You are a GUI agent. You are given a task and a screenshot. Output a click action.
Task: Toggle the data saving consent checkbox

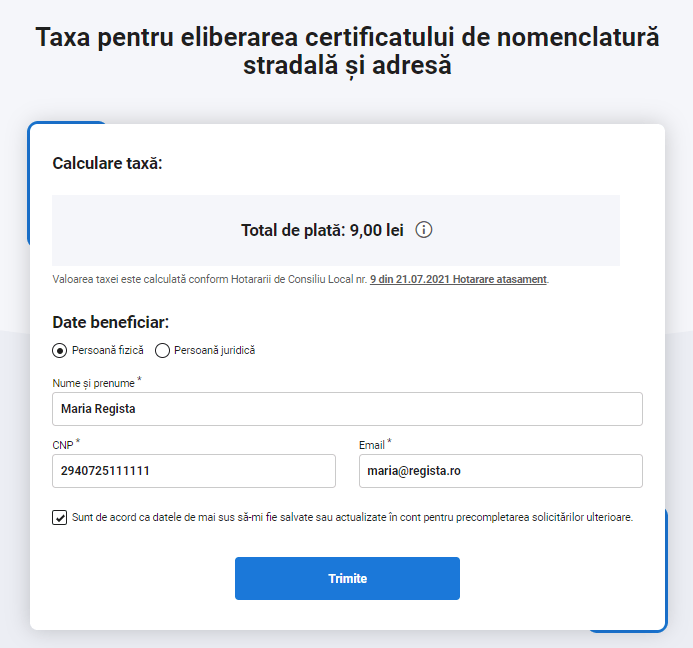pyautogui.click(x=60, y=518)
